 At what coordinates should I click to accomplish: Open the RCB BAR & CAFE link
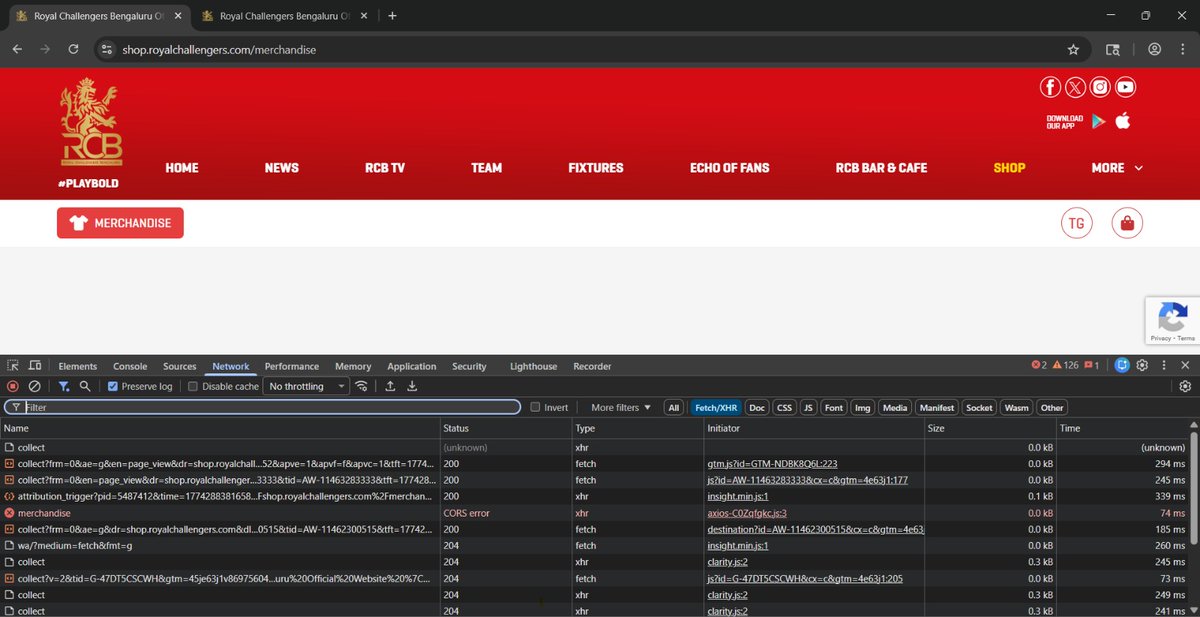click(x=881, y=168)
